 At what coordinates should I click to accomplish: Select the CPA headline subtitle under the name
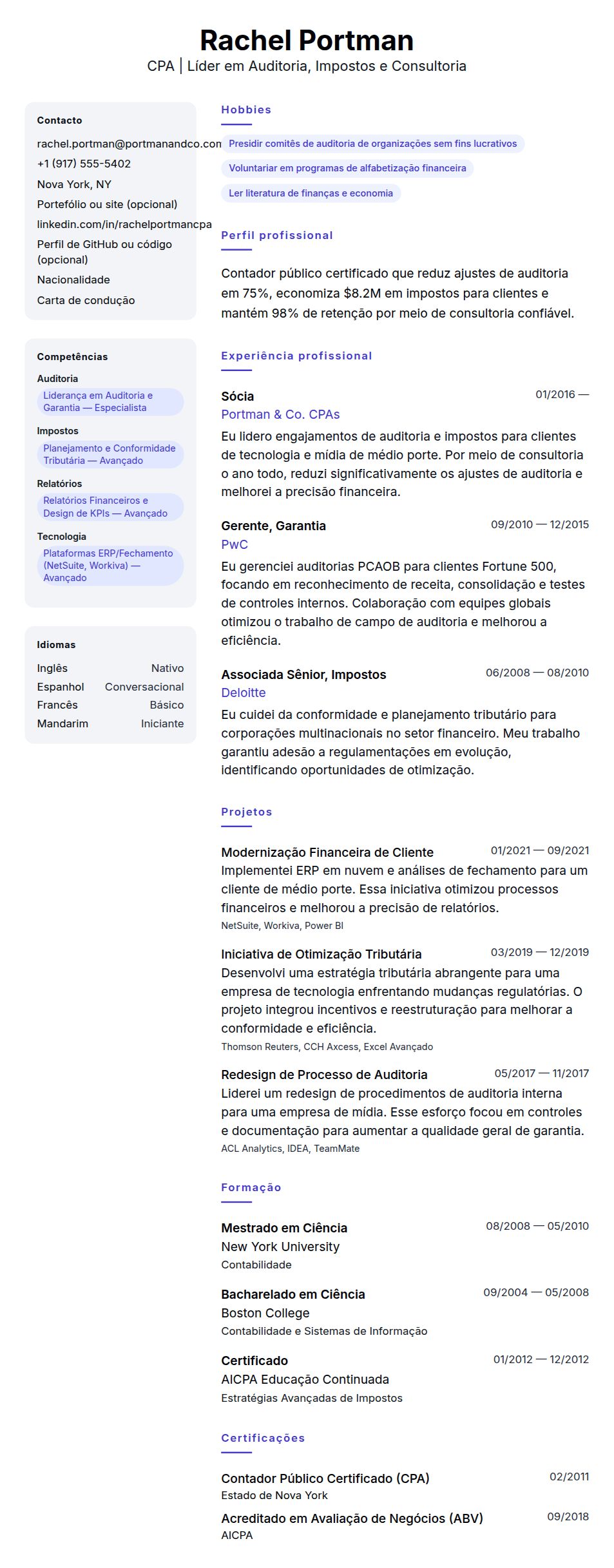(307, 66)
